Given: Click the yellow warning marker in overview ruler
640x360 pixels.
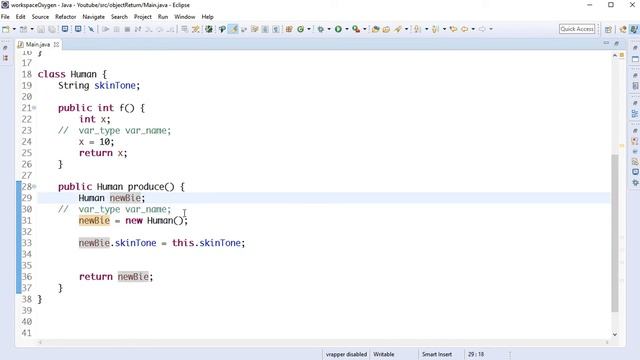Looking at the screenshot, I should pos(622,146).
